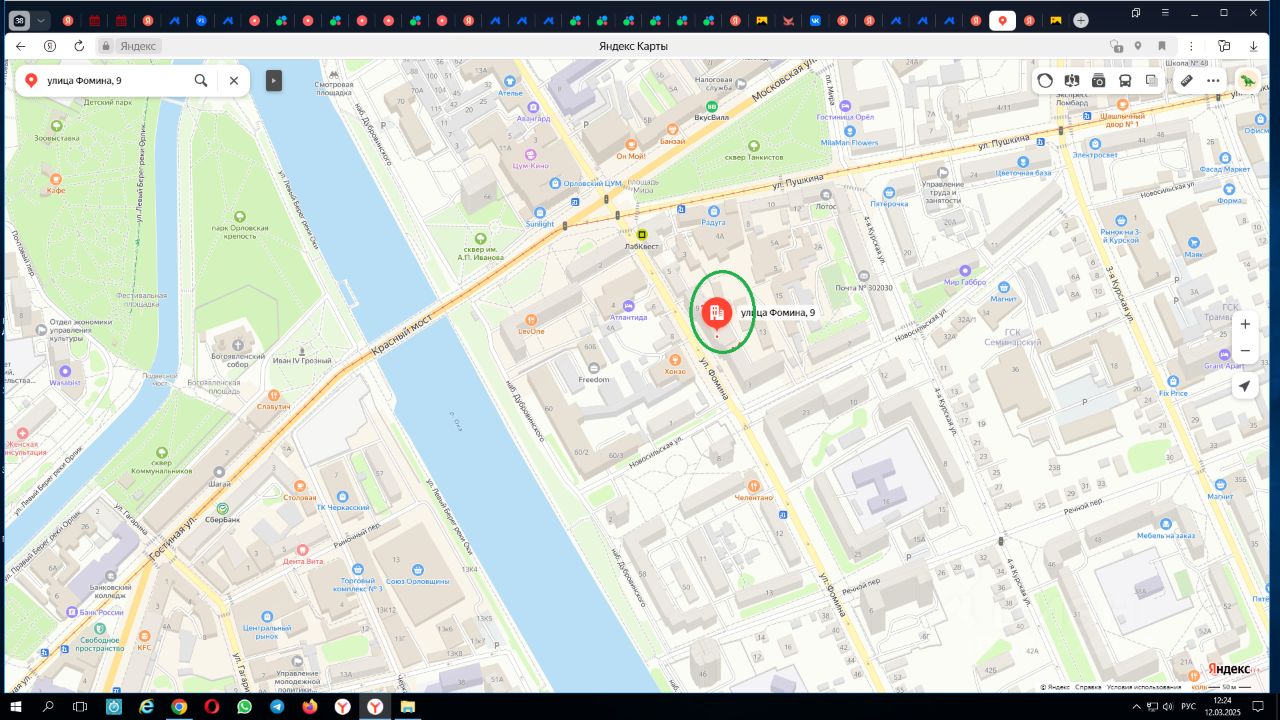Click the search magnifier in the map search box
The width and height of the screenshot is (1280, 720).
click(201, 80)
